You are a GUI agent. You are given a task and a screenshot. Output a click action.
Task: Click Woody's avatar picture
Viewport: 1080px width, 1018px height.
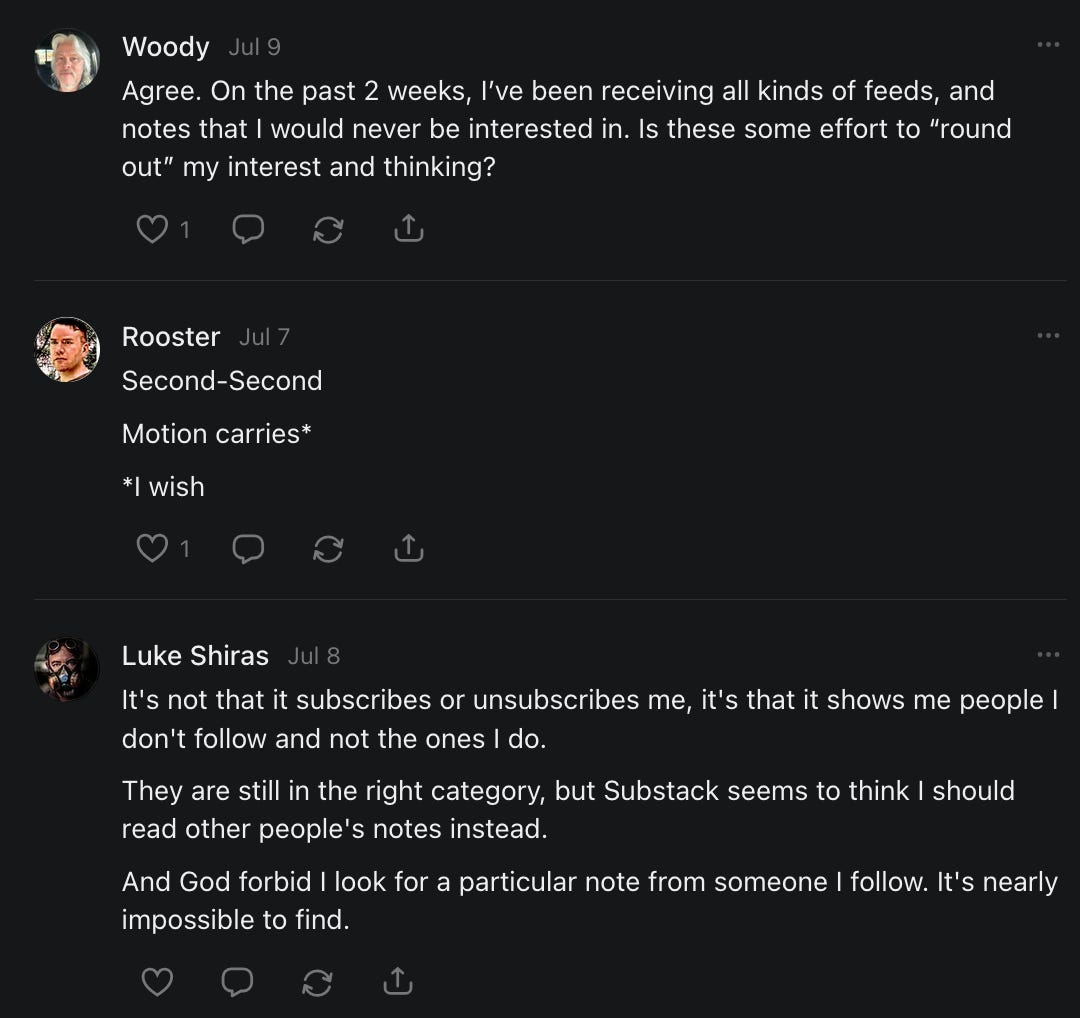[67, 60]
